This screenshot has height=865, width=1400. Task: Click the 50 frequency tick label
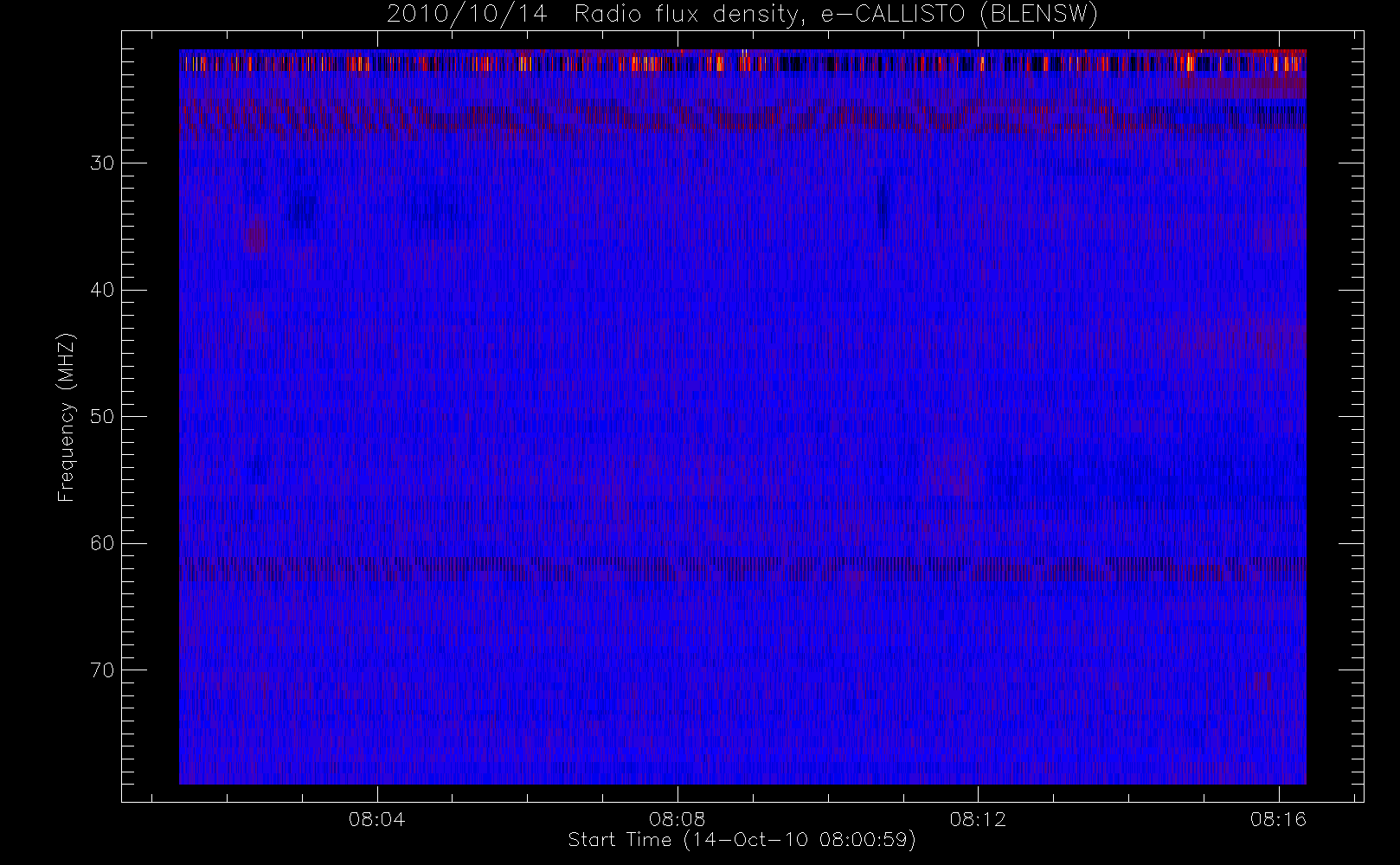103,417
